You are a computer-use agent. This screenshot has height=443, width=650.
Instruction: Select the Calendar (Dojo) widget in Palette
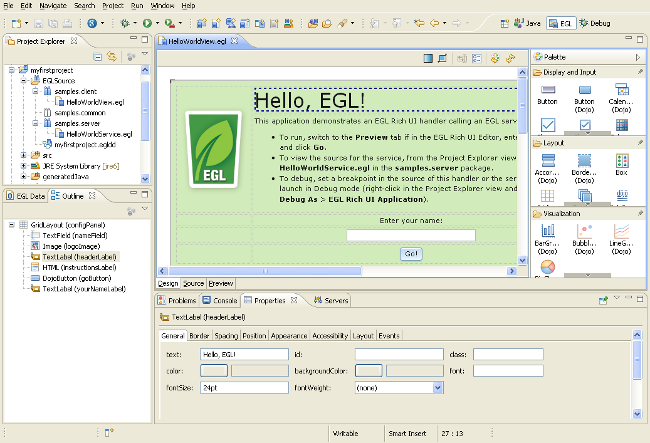pos(621,98)
